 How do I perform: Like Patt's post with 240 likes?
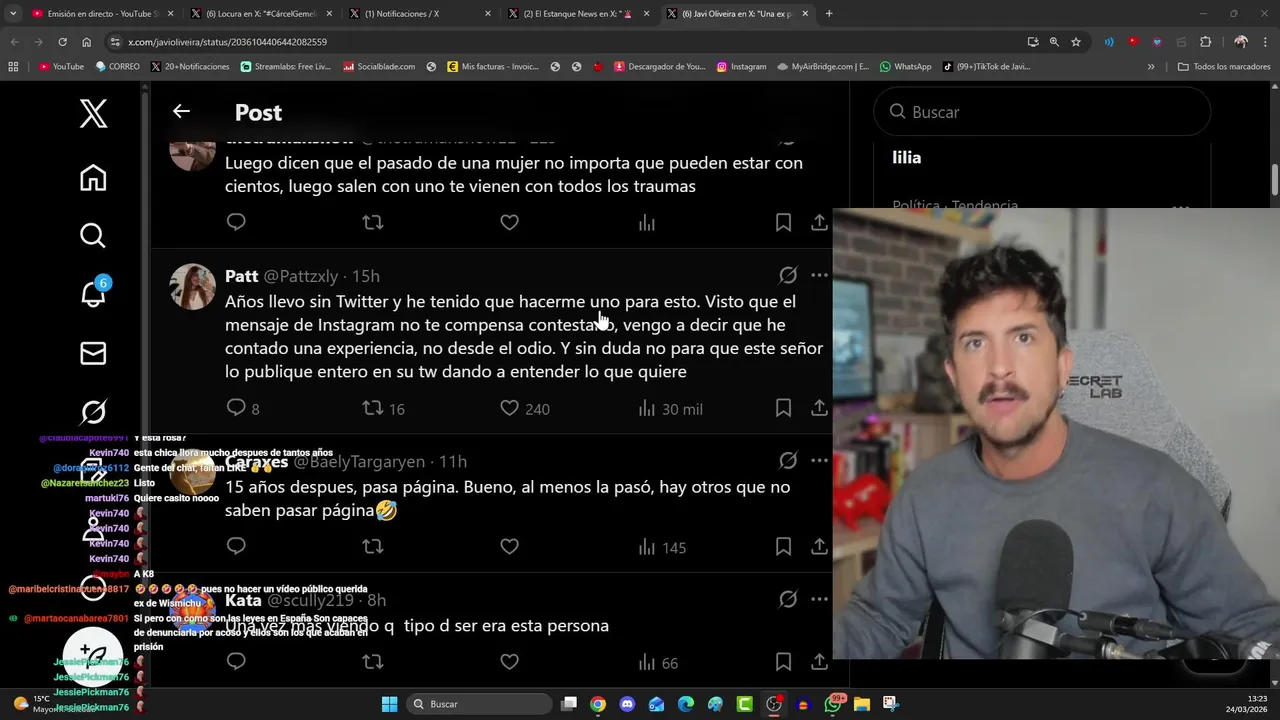(509, 408)
